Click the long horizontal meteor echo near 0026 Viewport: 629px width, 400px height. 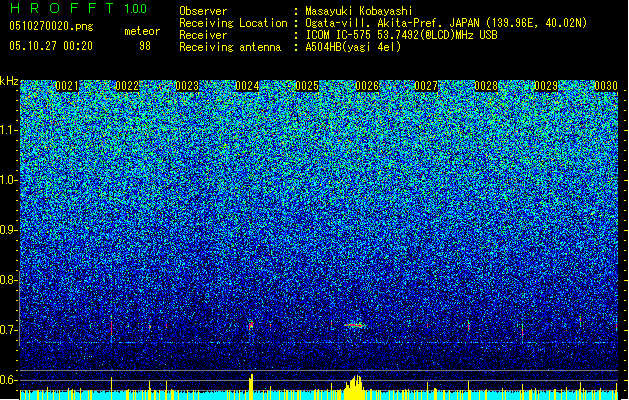click(x=355, y=325)
